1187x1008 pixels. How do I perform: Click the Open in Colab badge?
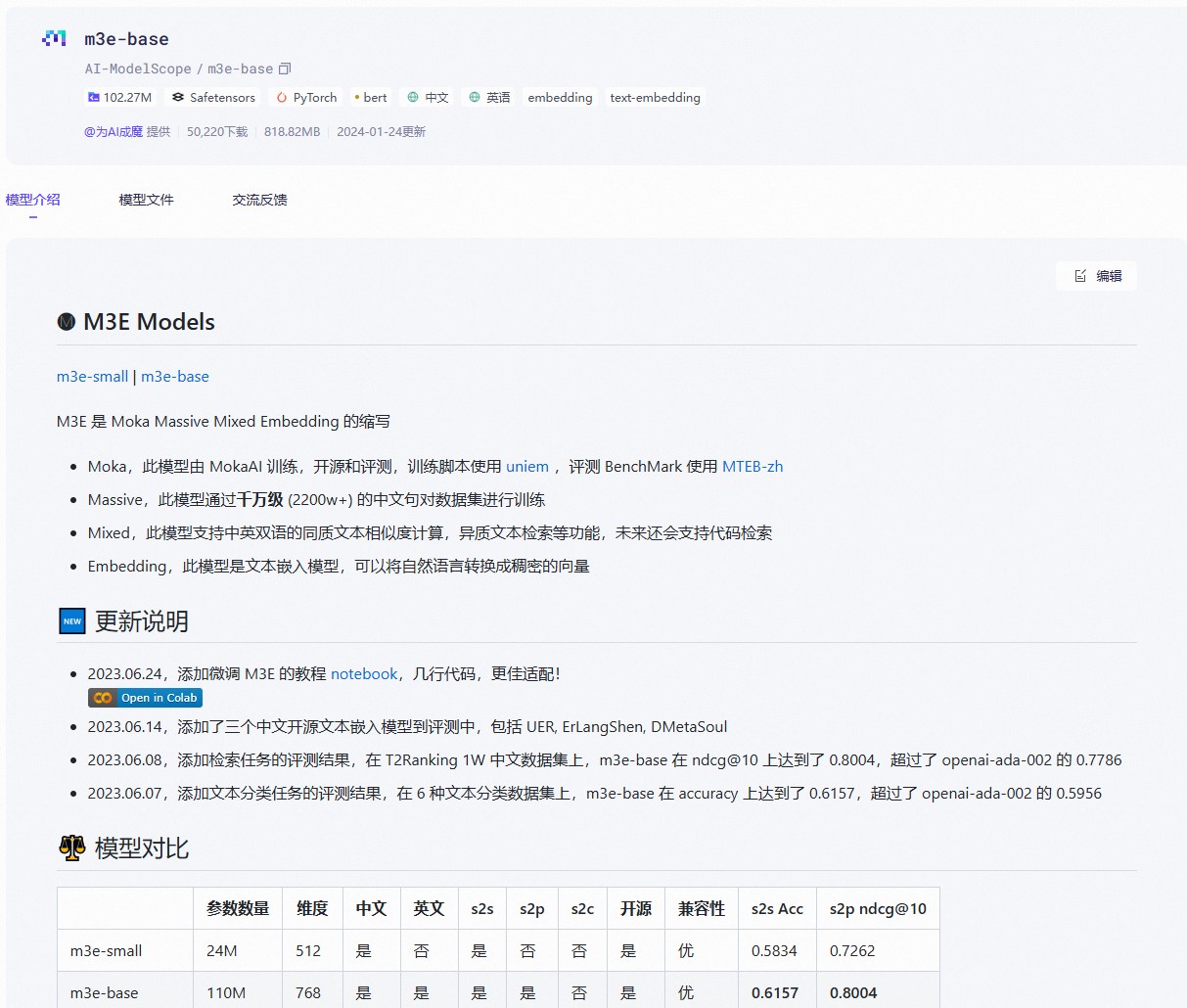pos(145,698)
